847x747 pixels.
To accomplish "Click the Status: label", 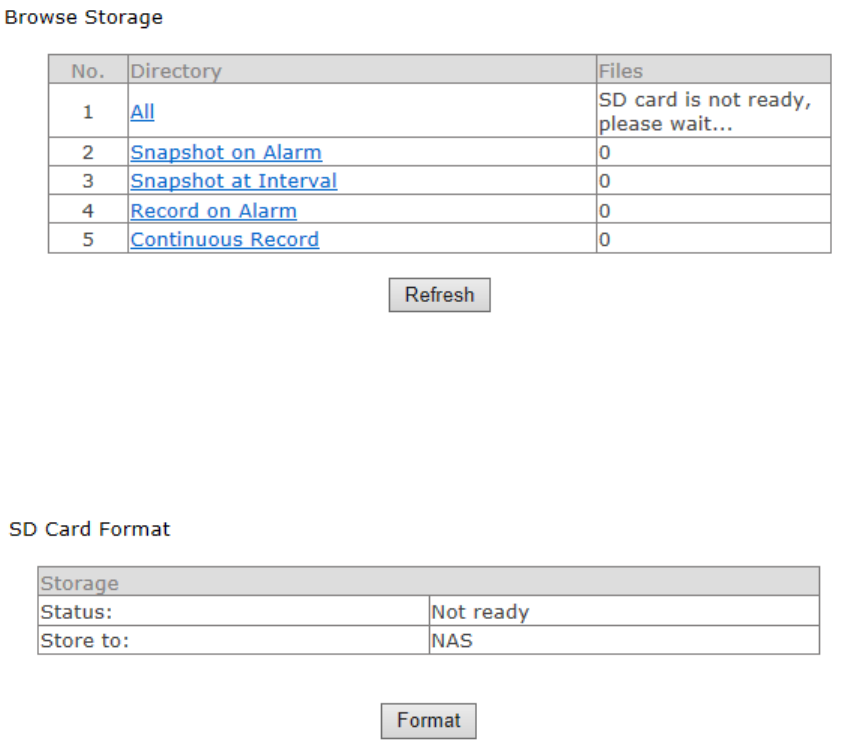I will pyautogui.click(x=76, y=612).
